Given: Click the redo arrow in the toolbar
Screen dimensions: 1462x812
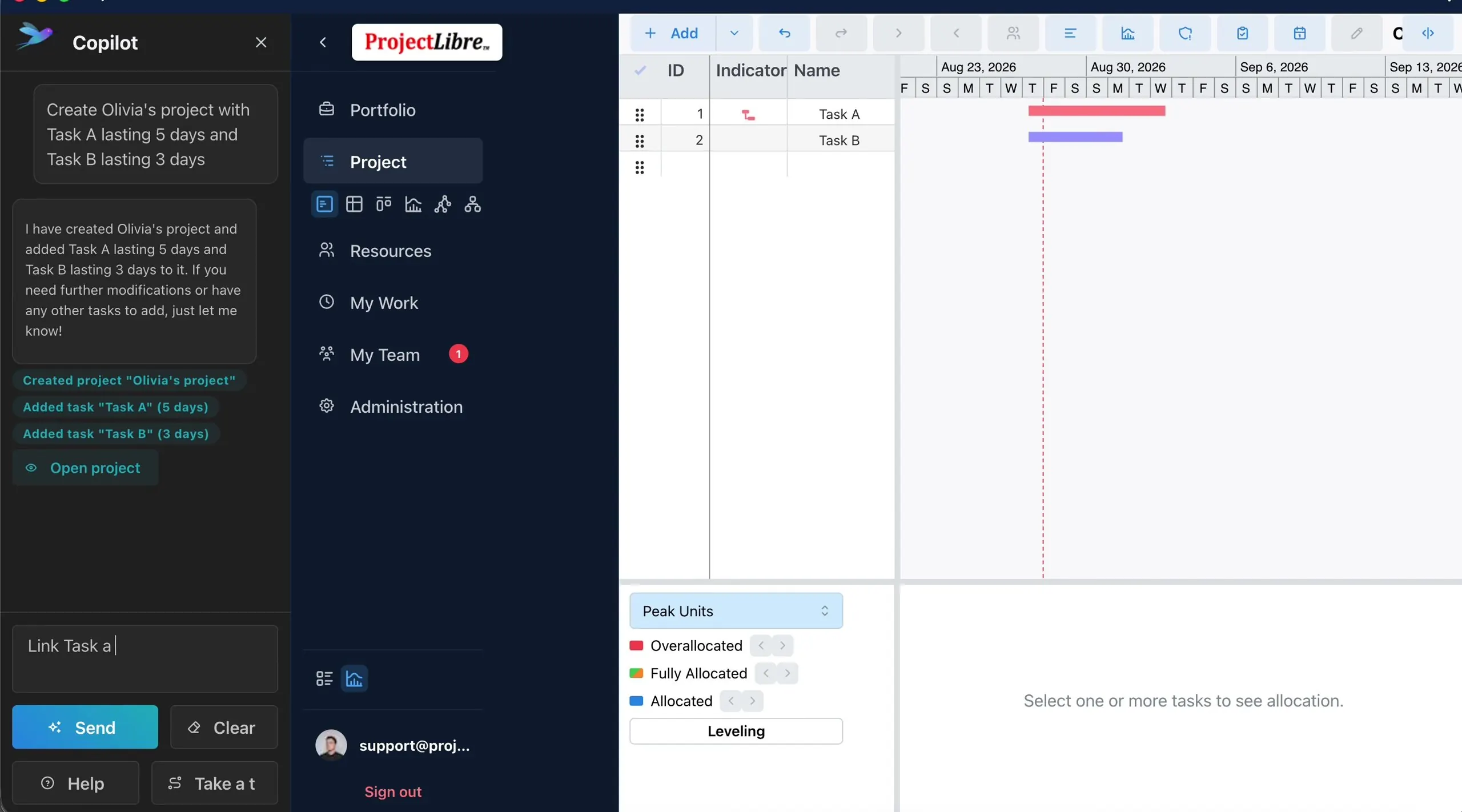Looking at the screenshot, I should (841, 33).
